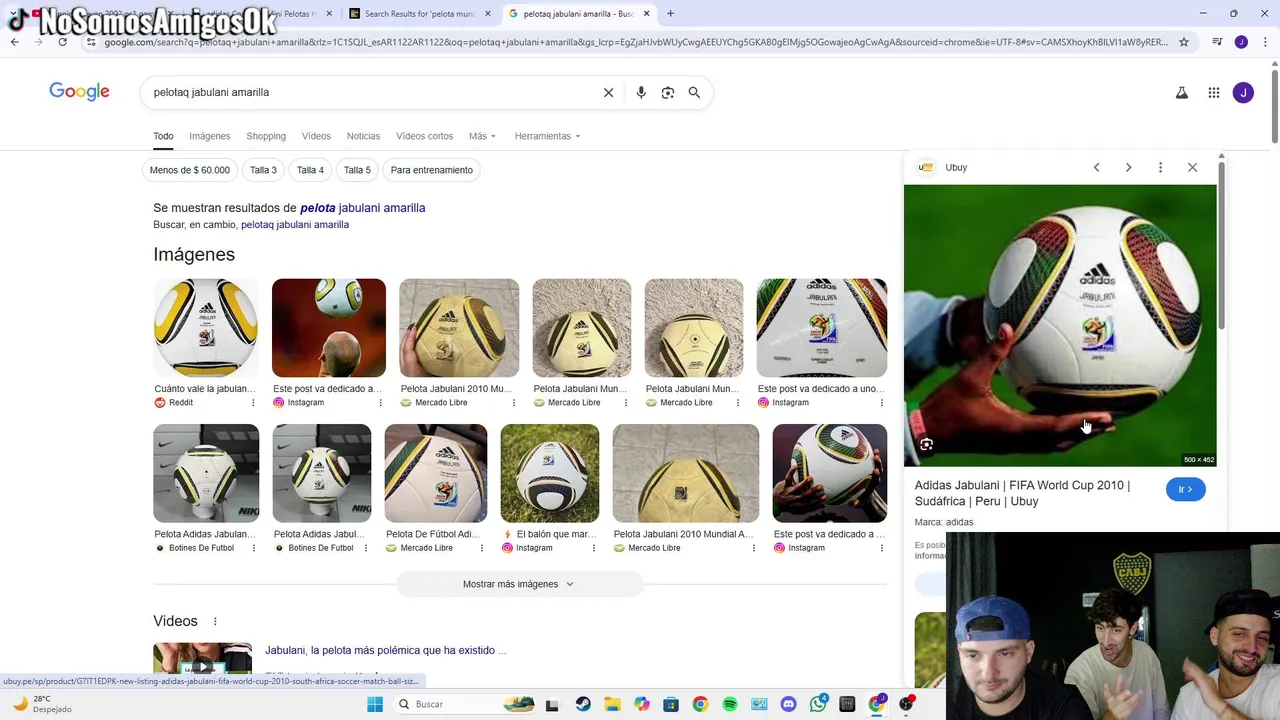Go to previous image in preview panel

[1096, 167]
